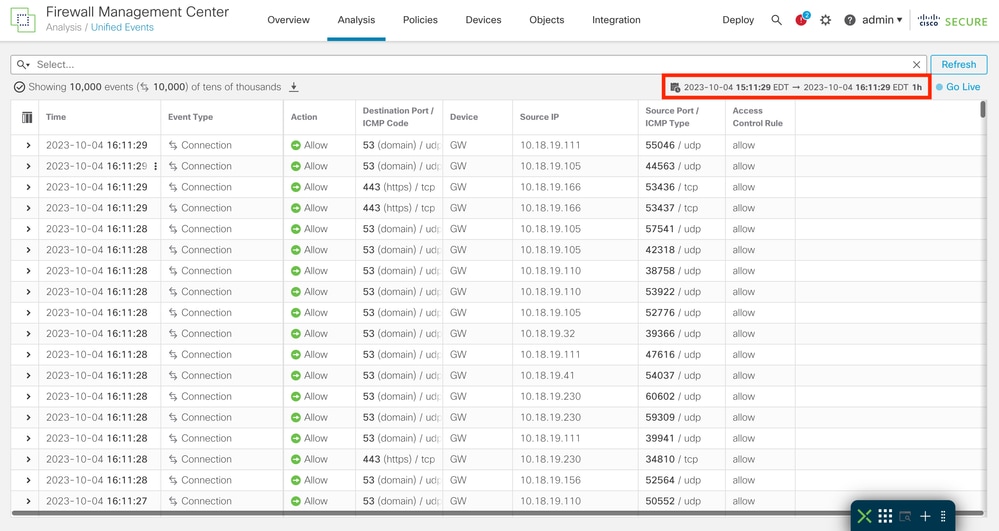The image size is (999, 531).
Task: Click the Action column header
Action: click(x=304, y=117)
